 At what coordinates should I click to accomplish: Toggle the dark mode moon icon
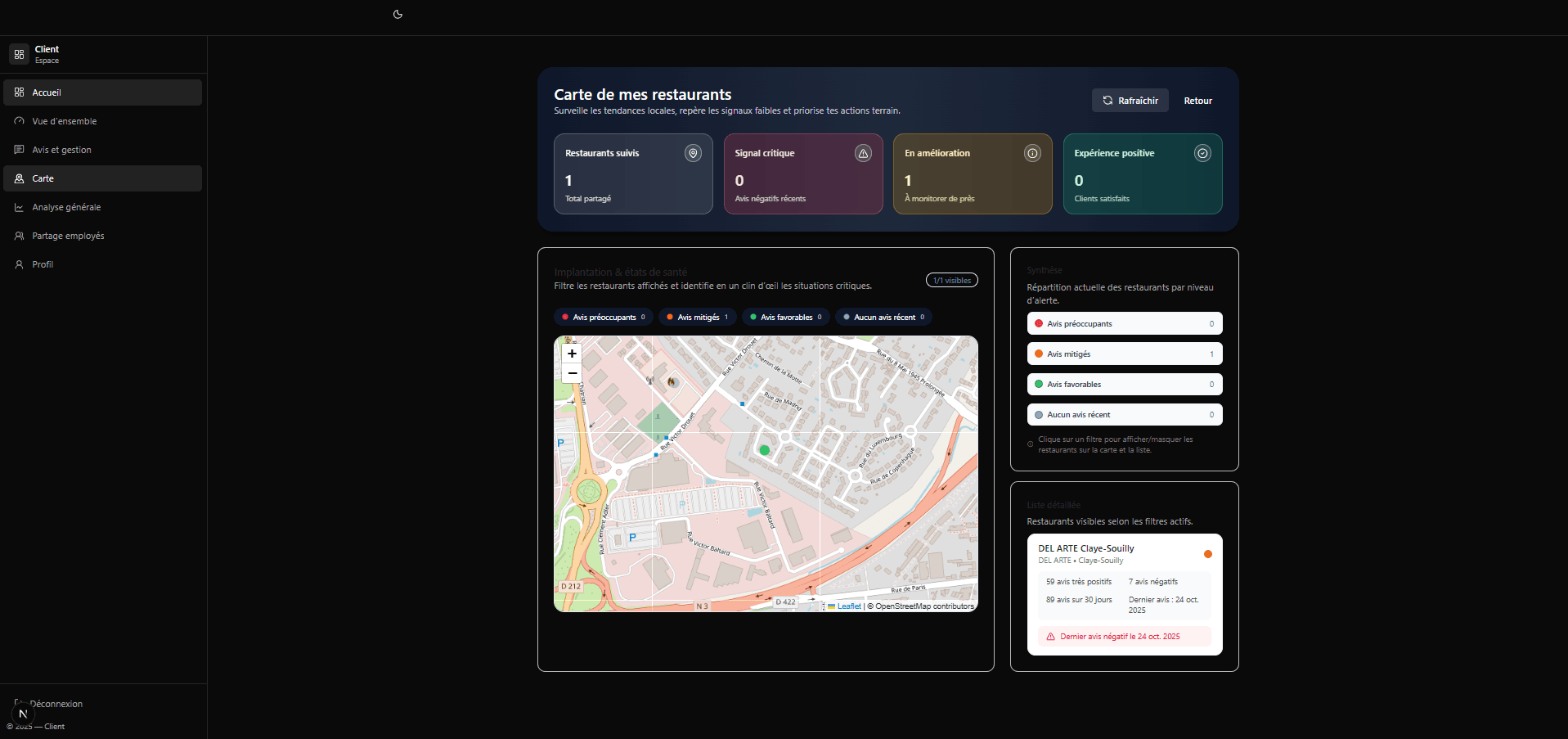398,15
